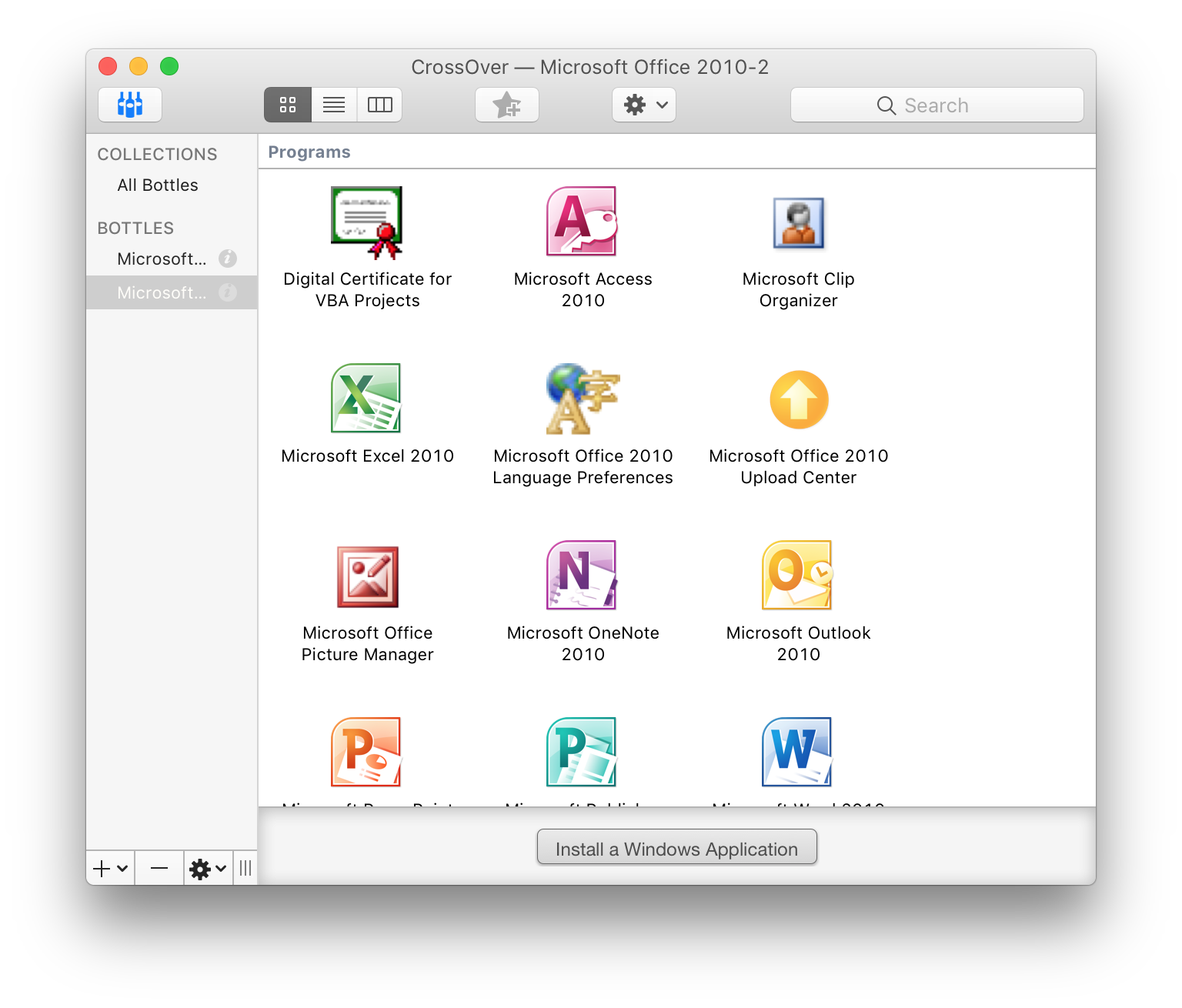This screenshot has height=1008, width=1182.
Task: Select All Bottles in the sidebar
Action: tap(156, 185)
